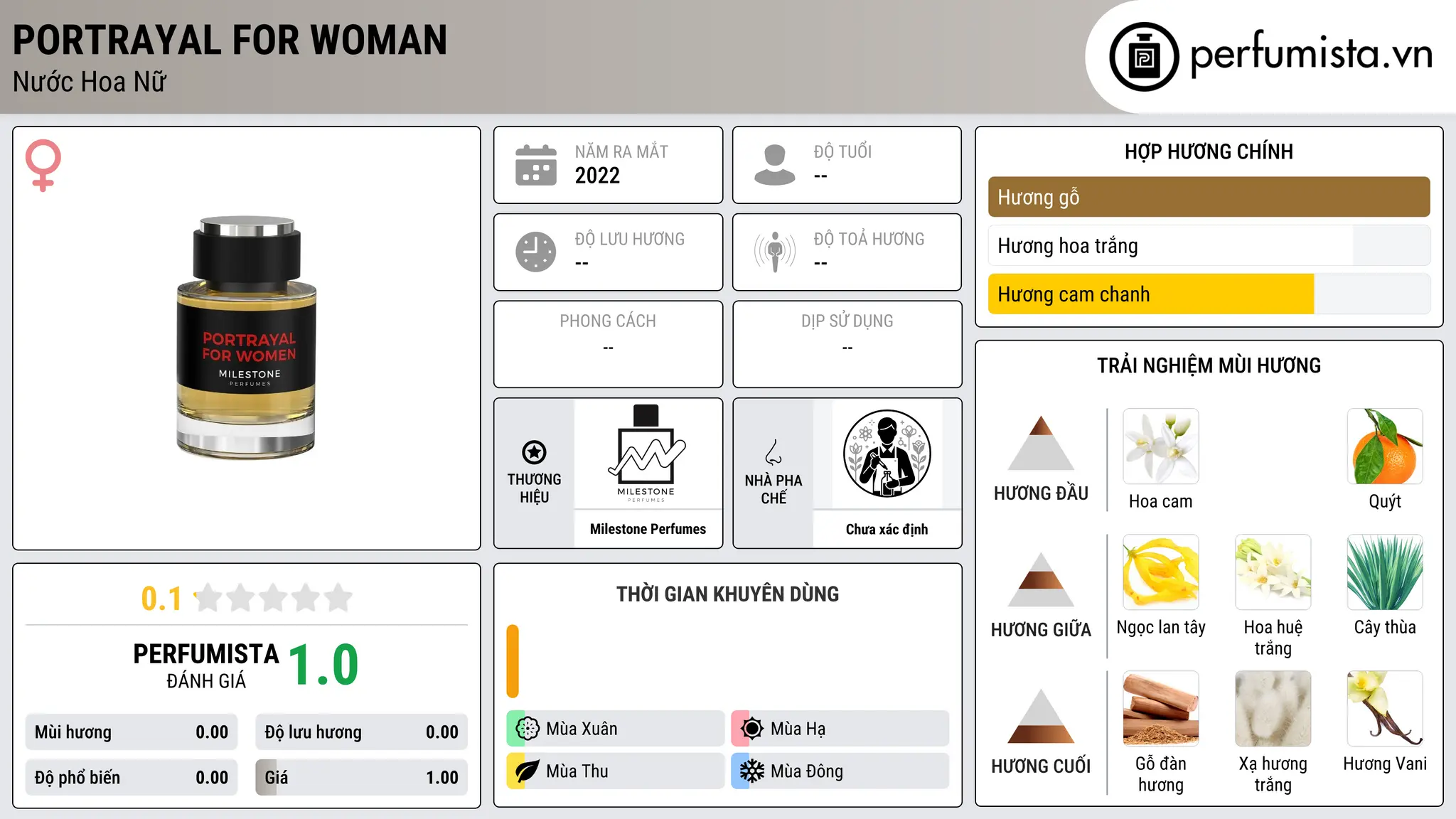
Task: Click the Portrayal For Women bottle image
Action: click(247, 338)
